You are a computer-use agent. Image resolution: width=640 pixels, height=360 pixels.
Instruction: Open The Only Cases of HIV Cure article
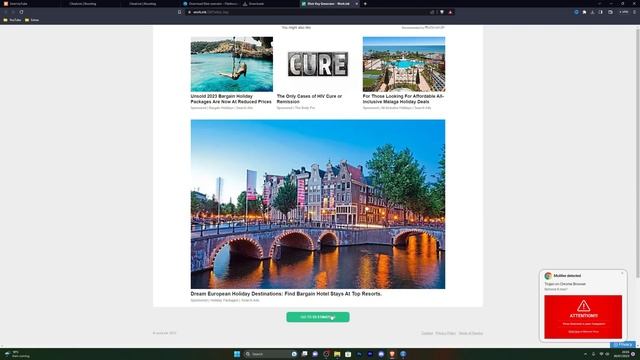[x=309, y=99]
